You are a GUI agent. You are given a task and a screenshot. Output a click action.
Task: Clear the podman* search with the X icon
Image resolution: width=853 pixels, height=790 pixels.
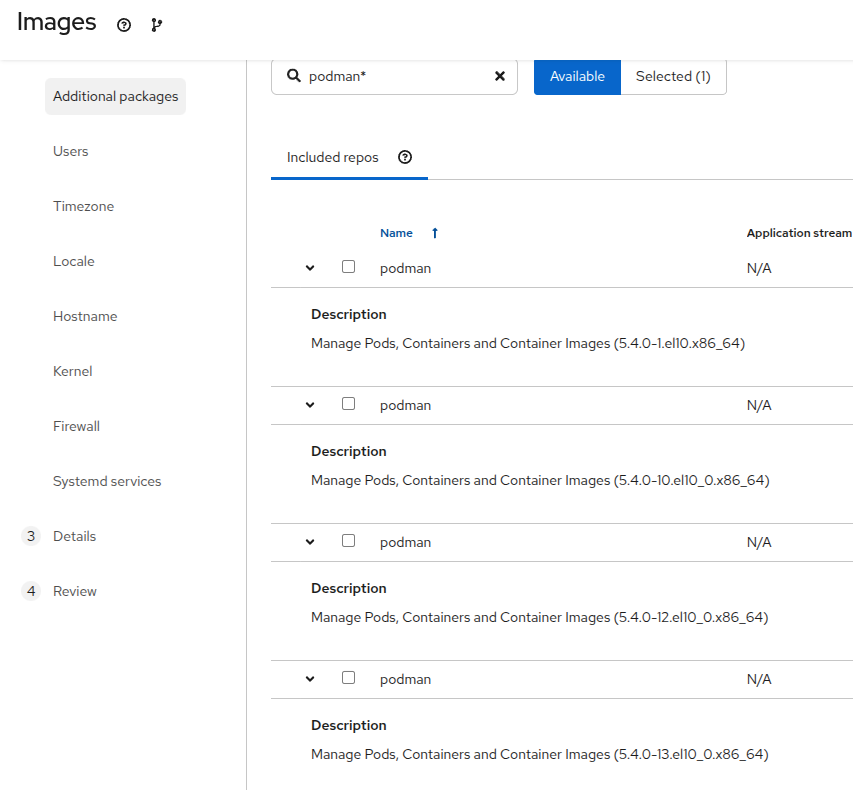pos(500,76)
